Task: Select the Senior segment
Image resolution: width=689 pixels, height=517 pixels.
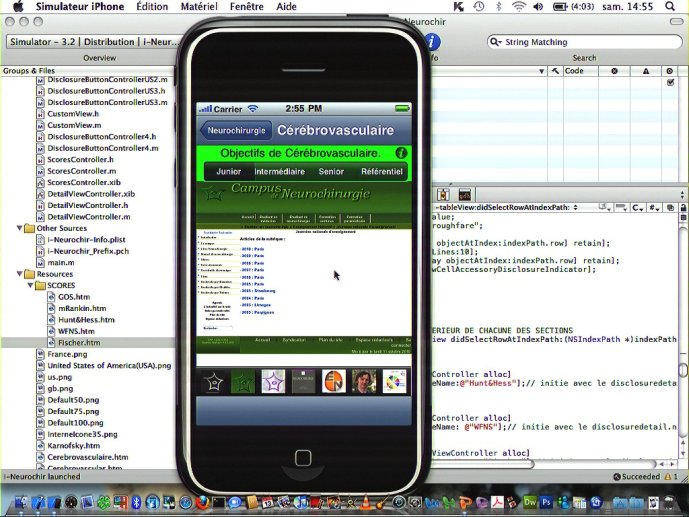Action: point(331,172)
